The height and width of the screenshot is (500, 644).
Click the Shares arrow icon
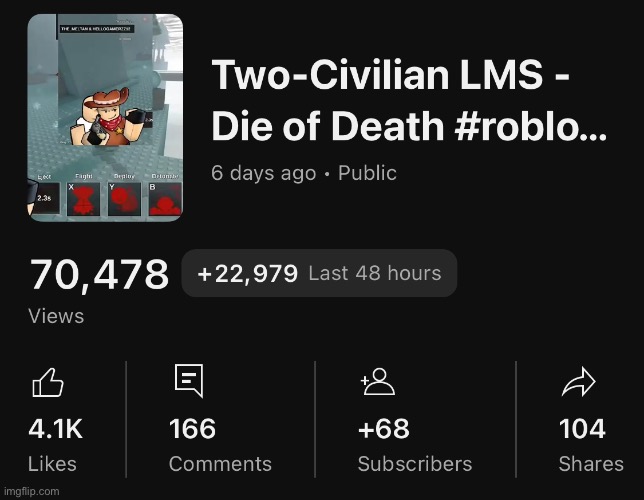(x=579, y=381)
